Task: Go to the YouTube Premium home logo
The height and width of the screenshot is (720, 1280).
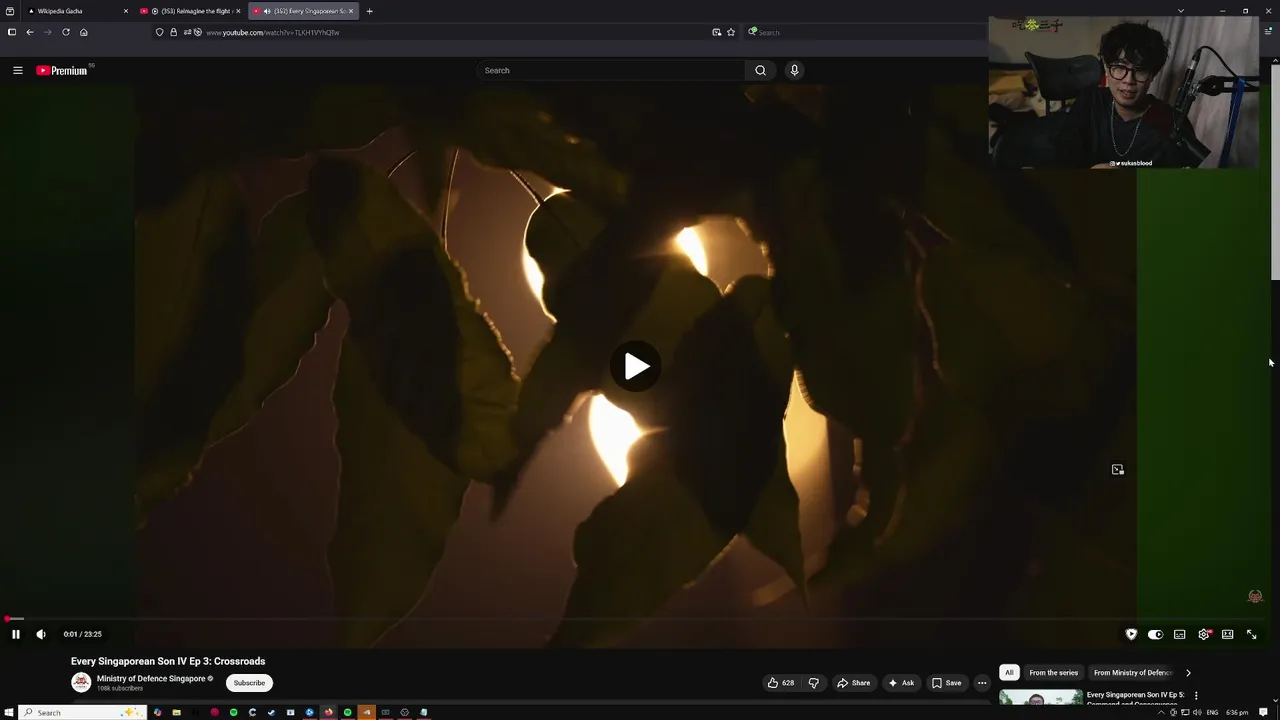Action: point(62,70)
